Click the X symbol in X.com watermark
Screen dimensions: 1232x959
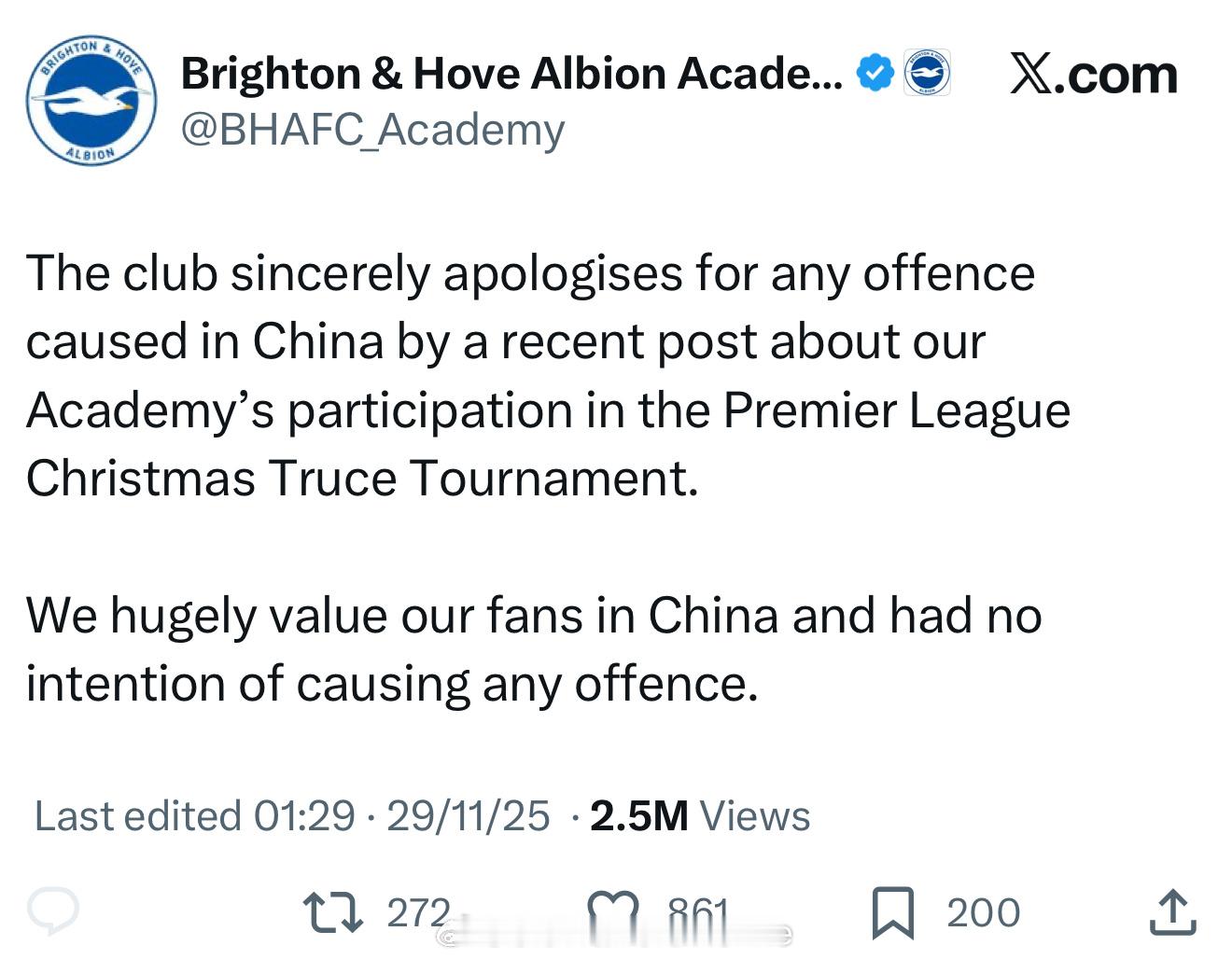(1031, 75)
